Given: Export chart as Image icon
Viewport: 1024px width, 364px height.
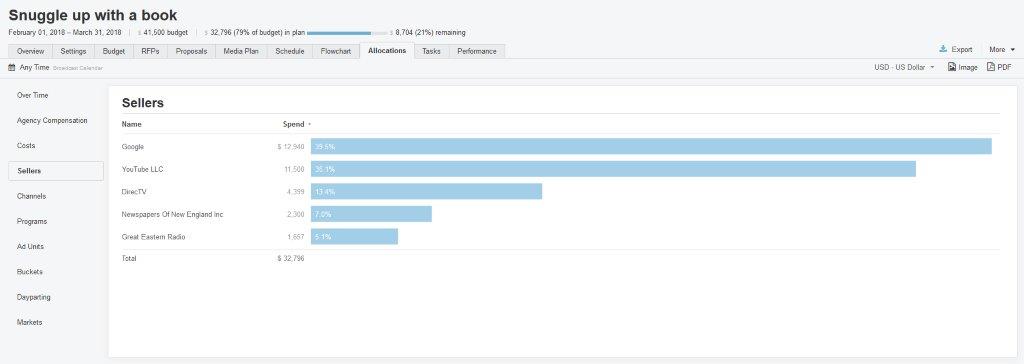Looking at the screenshot, I should (952, 67).
